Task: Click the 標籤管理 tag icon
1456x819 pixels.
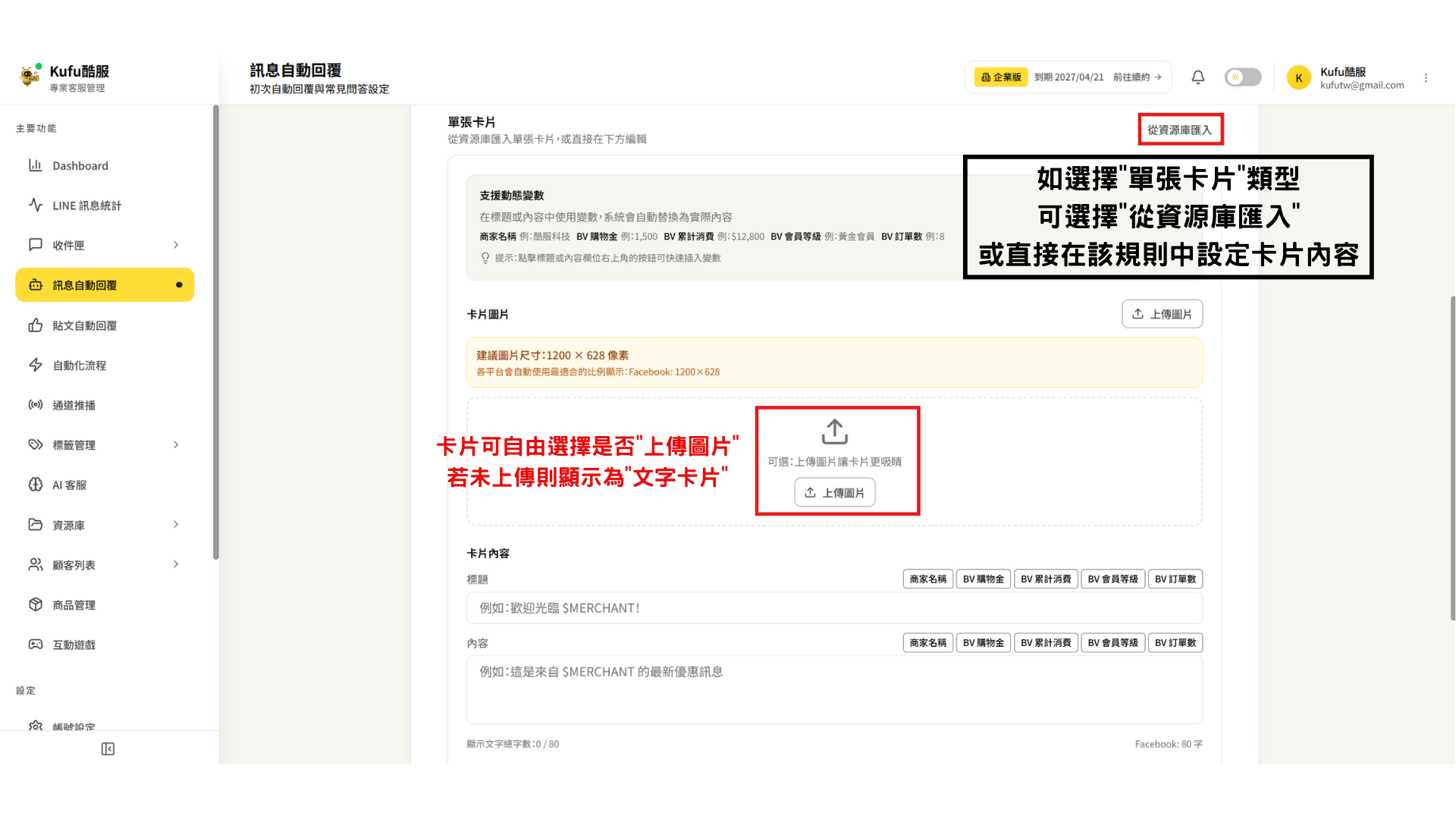Action: click(x=35, y=444)
